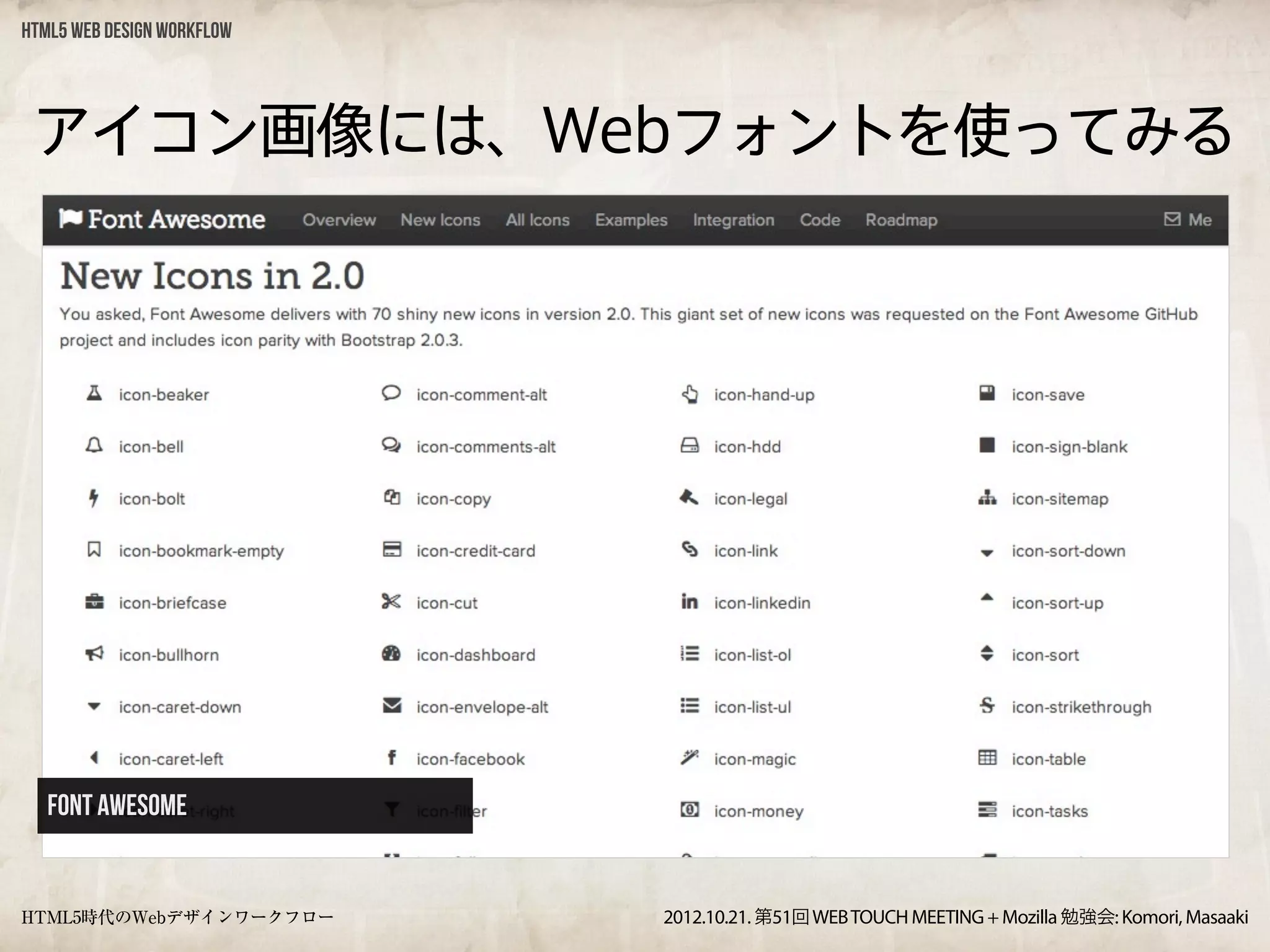Open the New Icons nav item
This screenshot has height=952, width=1270.
(x=440, y=220)
